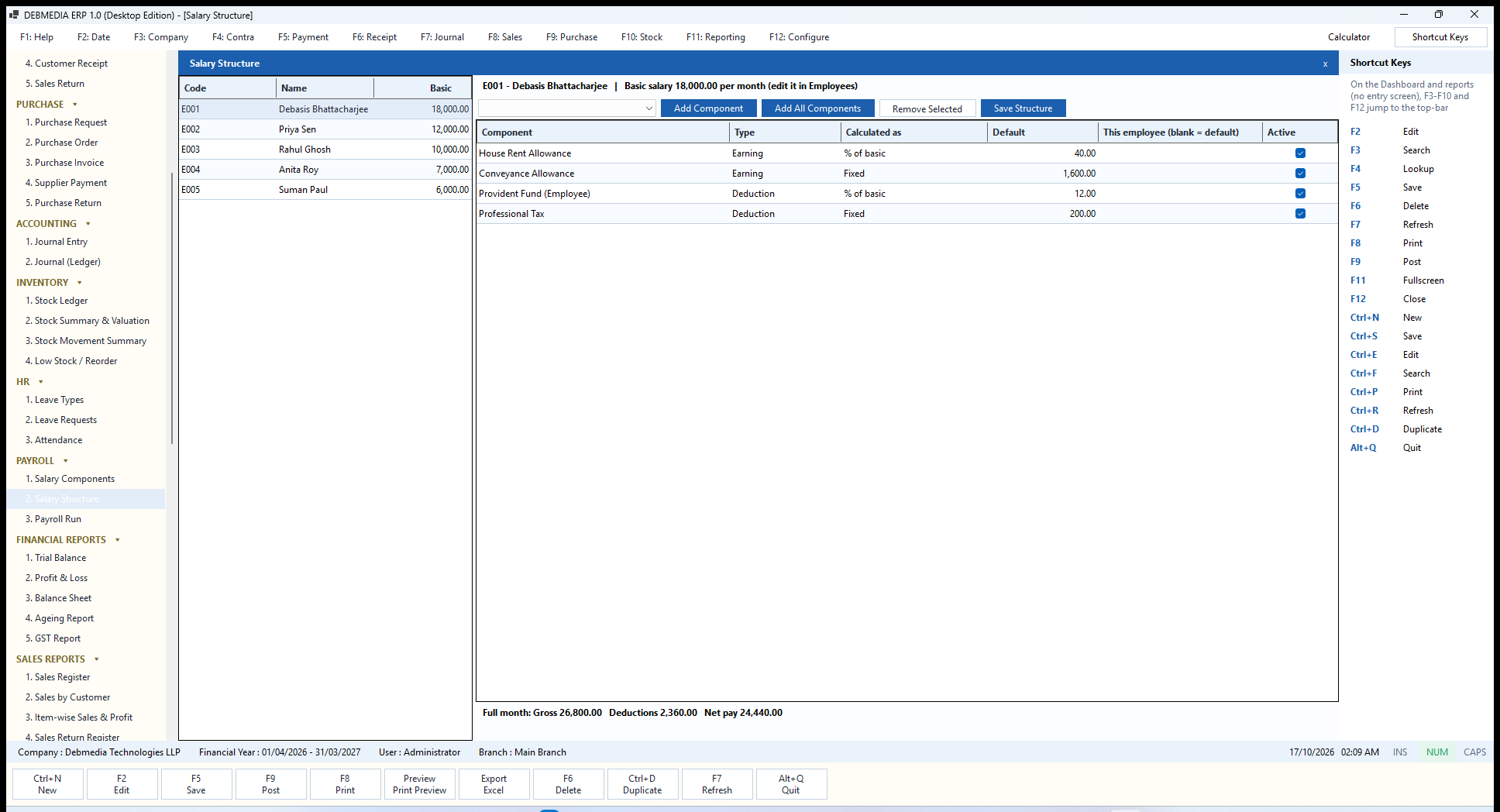This screenshot has height=812, width=1500.
Task: Collapse the PAYROLL section arrow
Action: (66, 461)
